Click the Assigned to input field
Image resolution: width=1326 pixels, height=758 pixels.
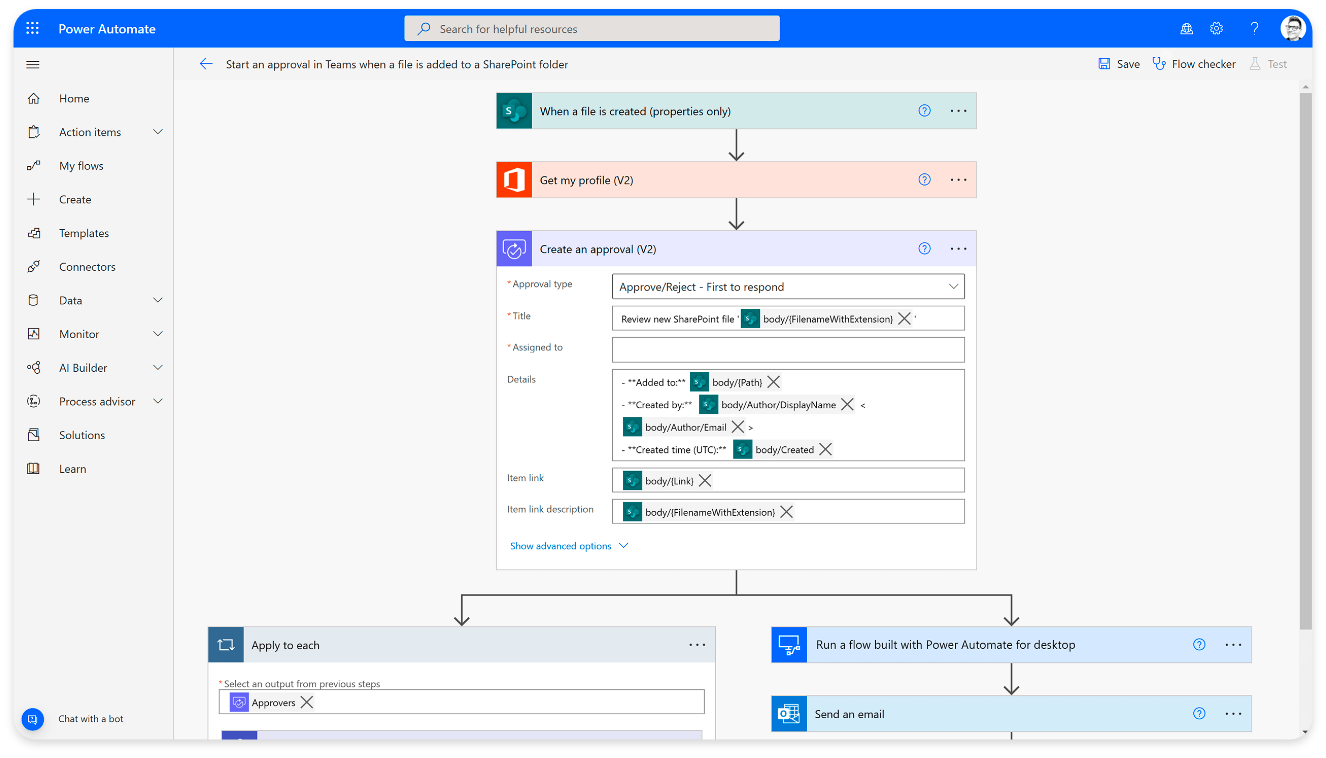(788, 349)
